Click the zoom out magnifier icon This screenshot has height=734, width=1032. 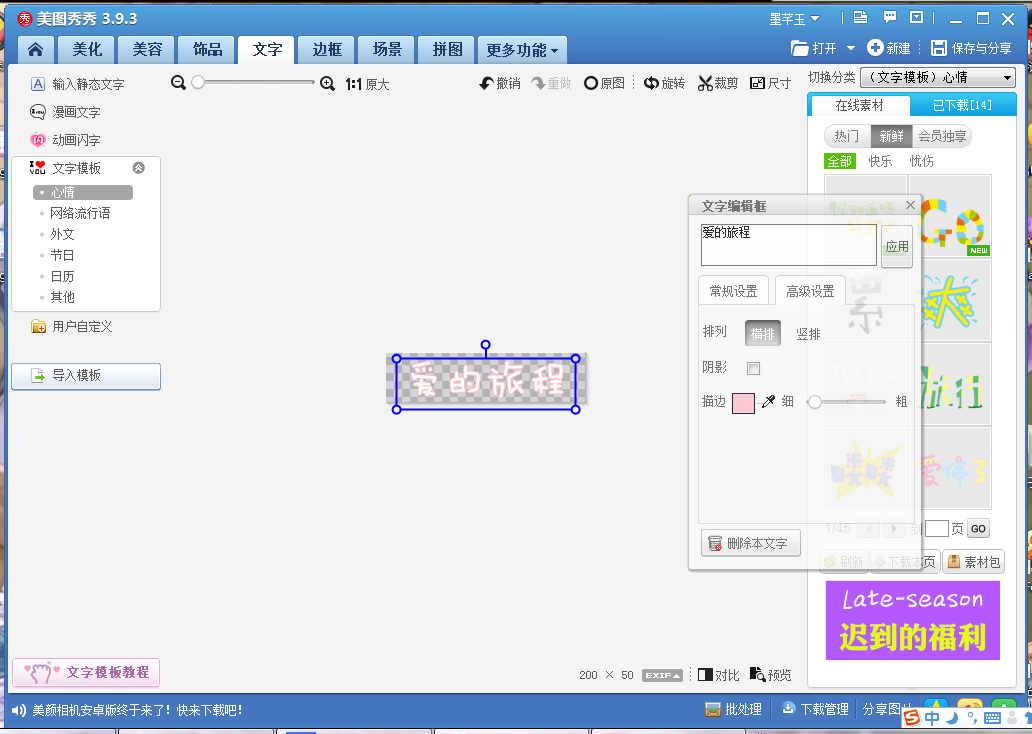tap(178, 83)
